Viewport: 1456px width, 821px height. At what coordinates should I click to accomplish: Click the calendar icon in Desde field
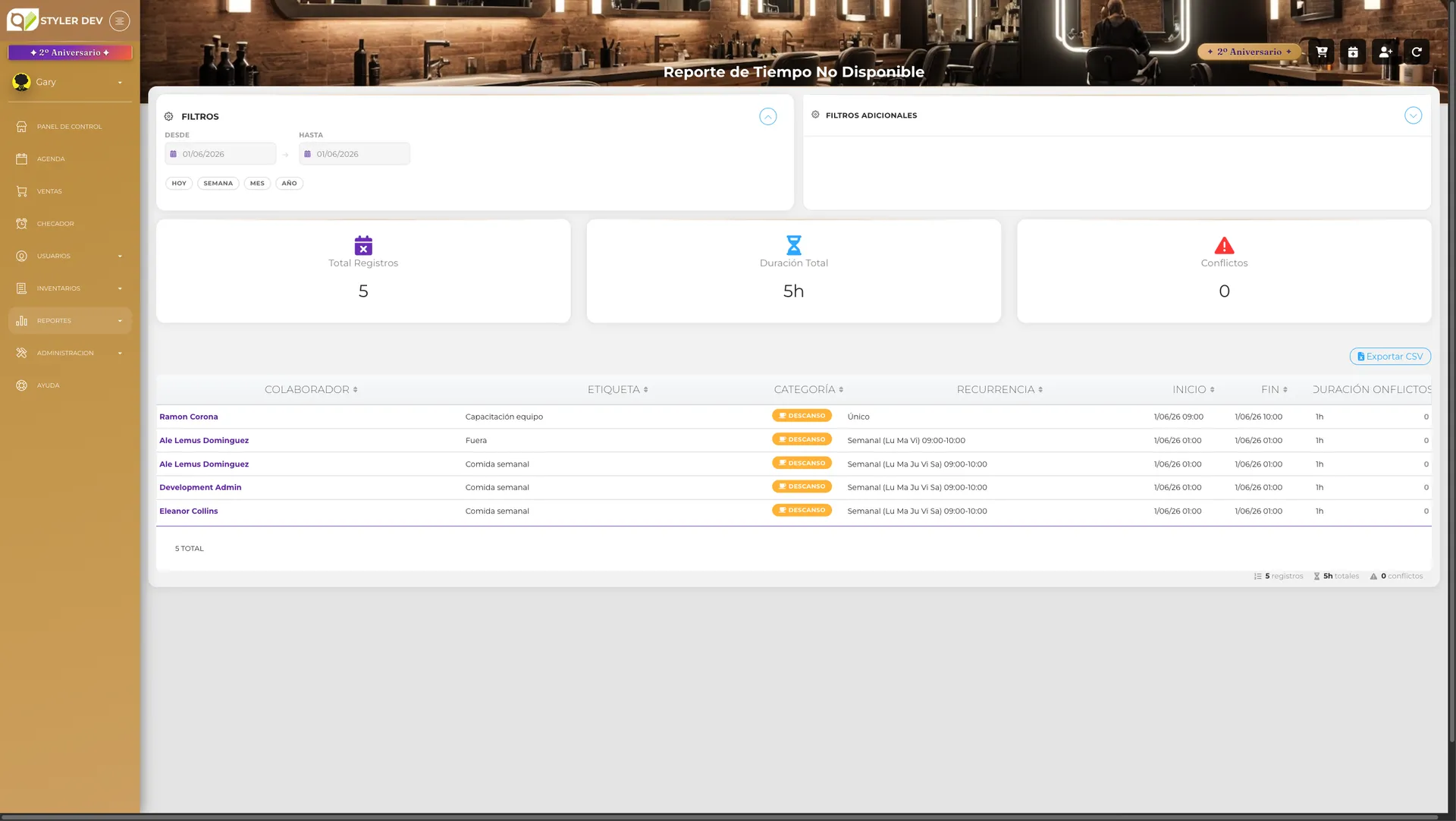(x=173, y=154)
